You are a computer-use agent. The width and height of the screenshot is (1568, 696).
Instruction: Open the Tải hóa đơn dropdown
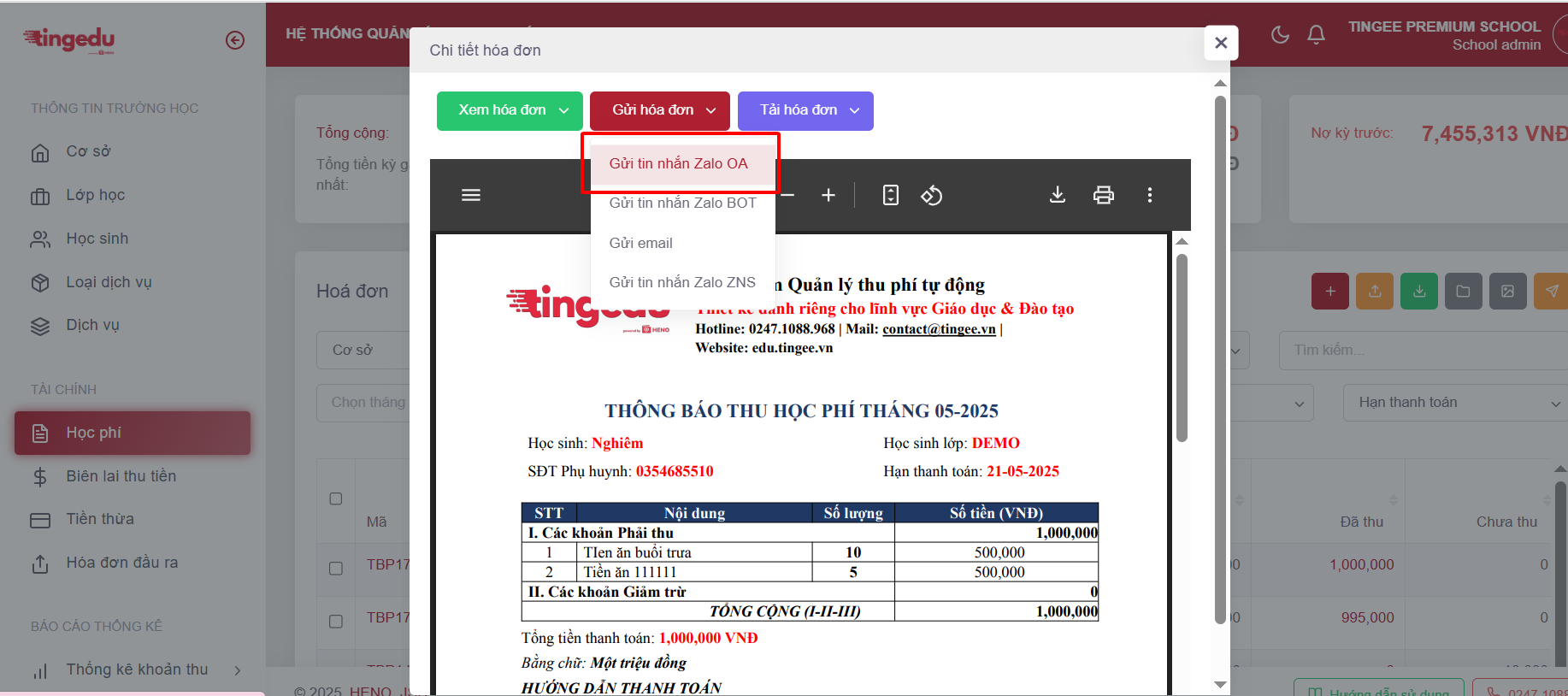coord(805,110)
